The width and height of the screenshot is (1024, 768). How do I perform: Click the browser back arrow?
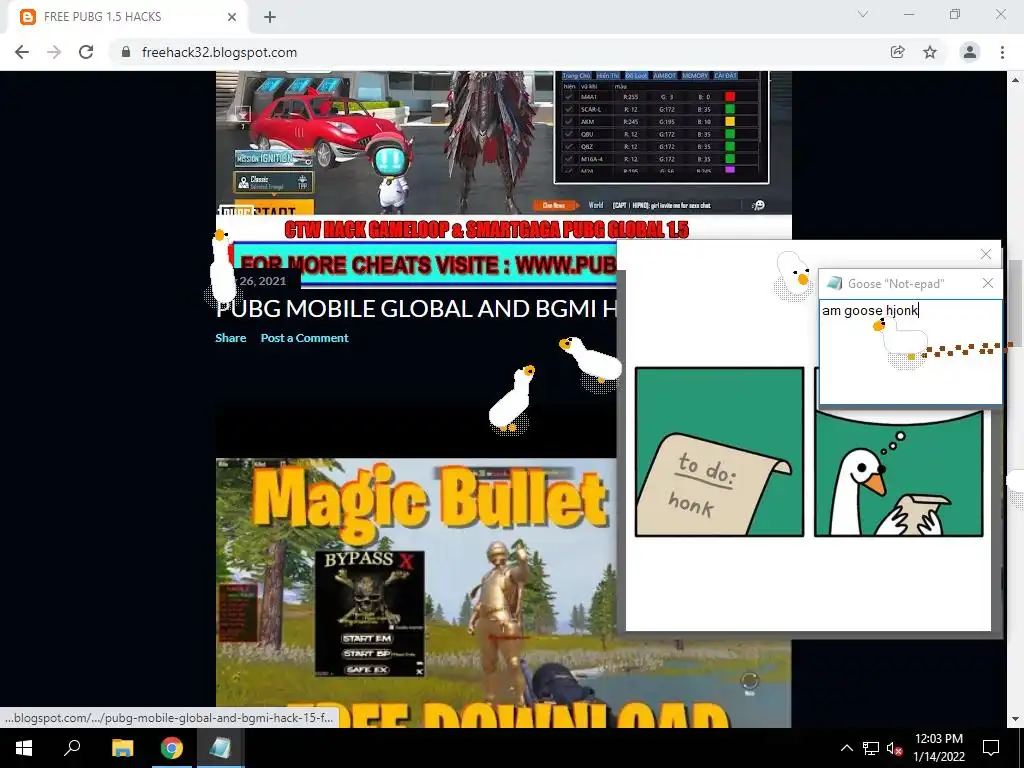(x=22, y=52)
